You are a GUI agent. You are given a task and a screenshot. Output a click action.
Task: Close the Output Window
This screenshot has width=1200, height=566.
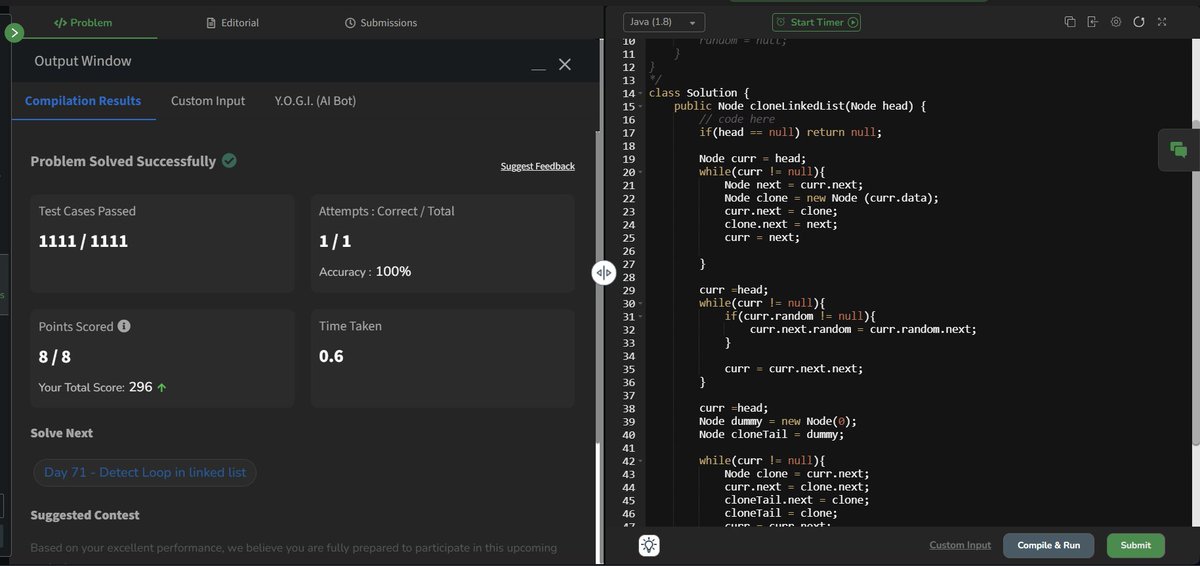(x=564, y=64)
